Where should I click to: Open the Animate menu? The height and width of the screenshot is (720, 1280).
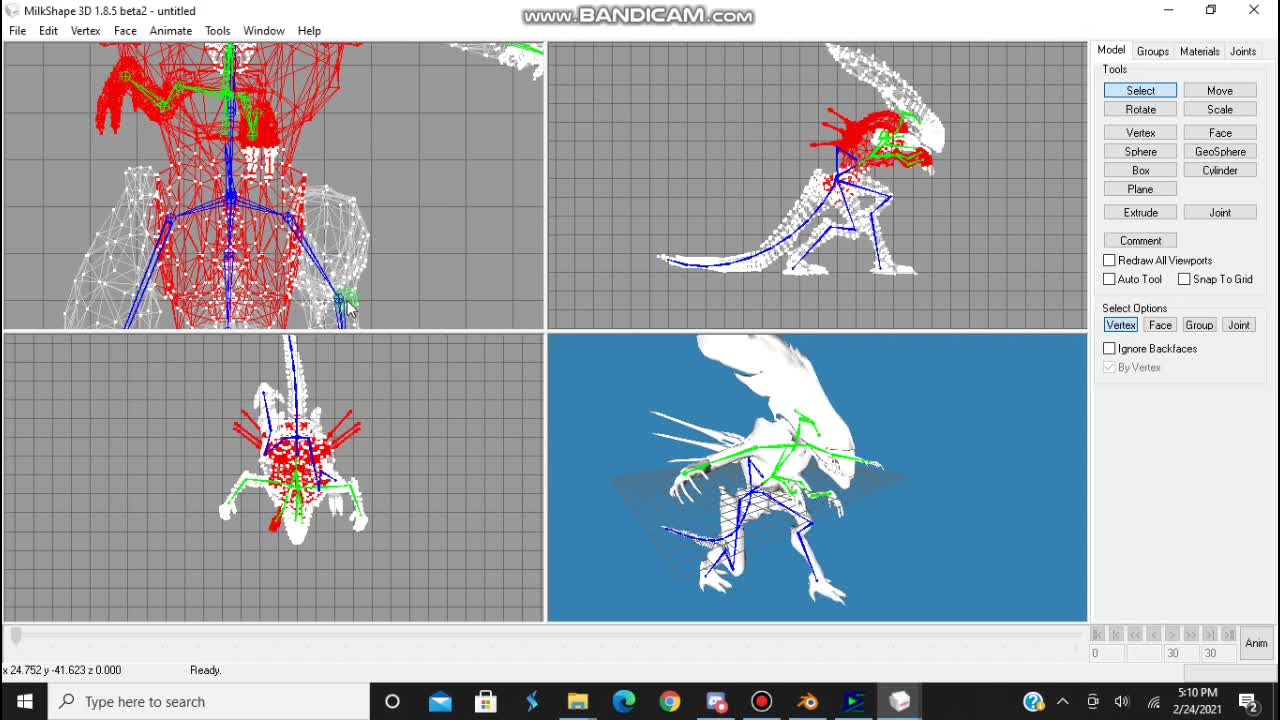(x=170, y=30)
